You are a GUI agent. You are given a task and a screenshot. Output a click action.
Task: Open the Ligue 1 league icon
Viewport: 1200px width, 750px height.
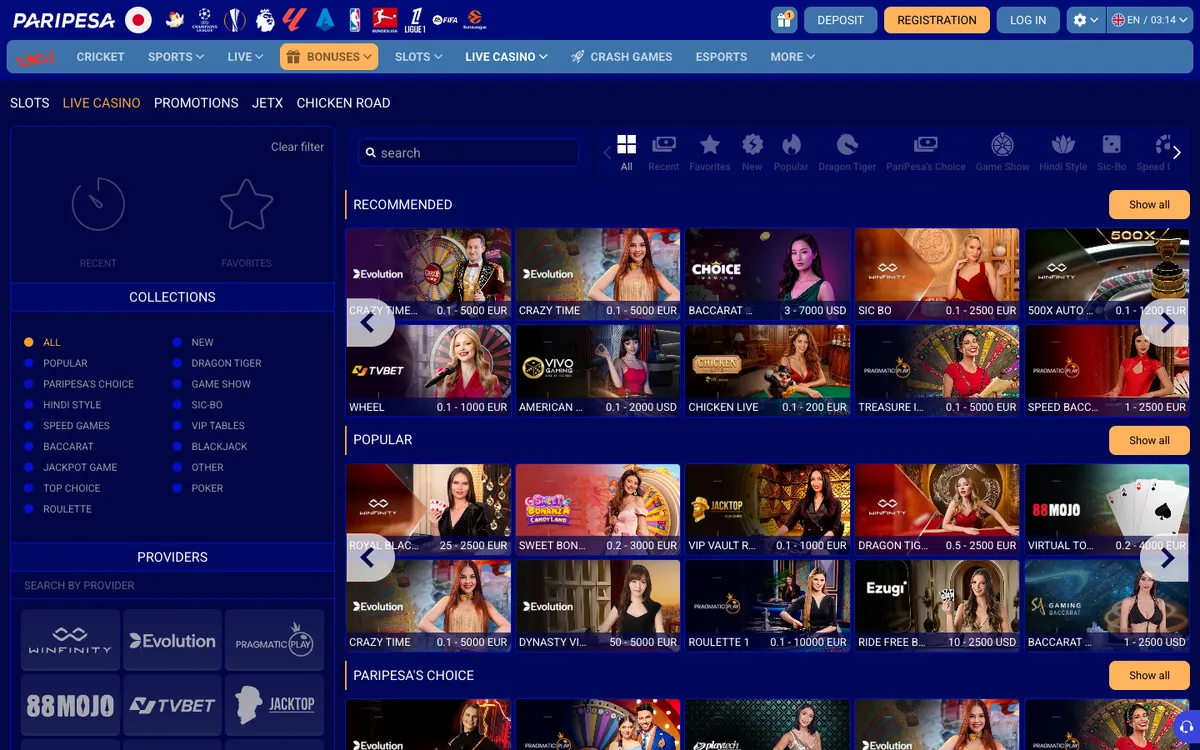(x=415, y=19)
